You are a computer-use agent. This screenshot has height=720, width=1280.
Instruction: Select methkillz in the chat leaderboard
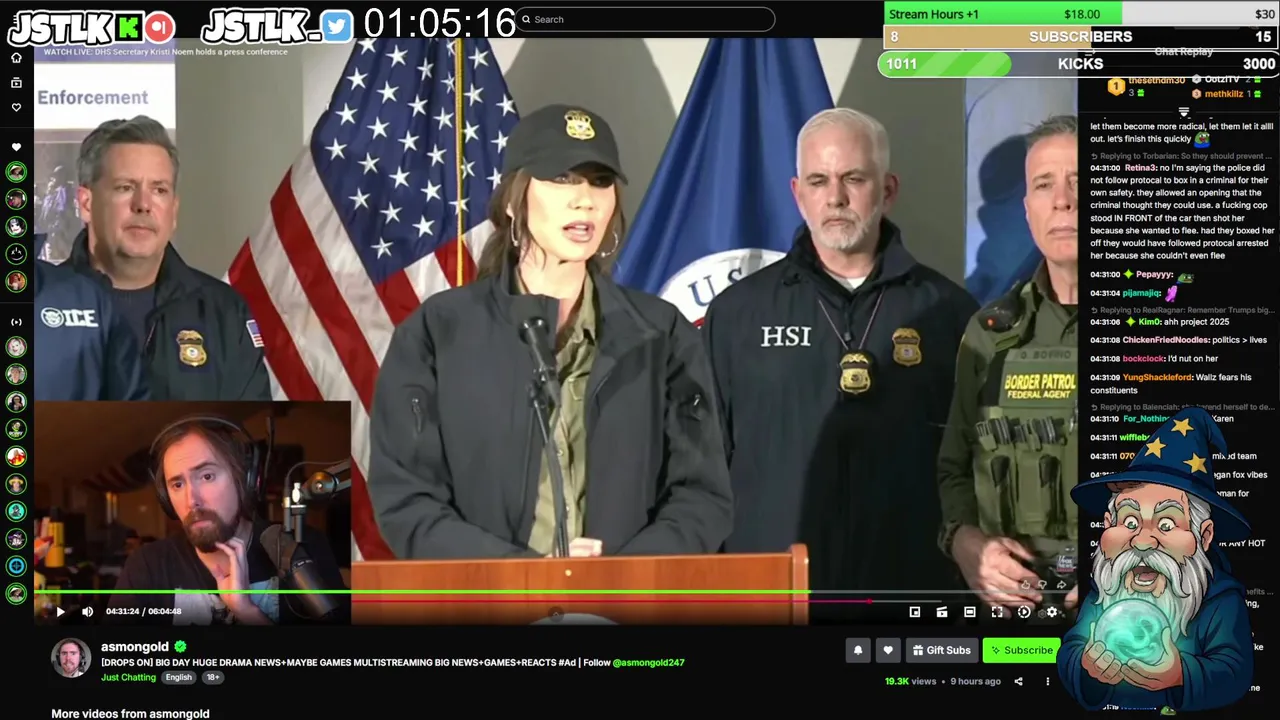pyautogui.click(x=1224, y=94)
